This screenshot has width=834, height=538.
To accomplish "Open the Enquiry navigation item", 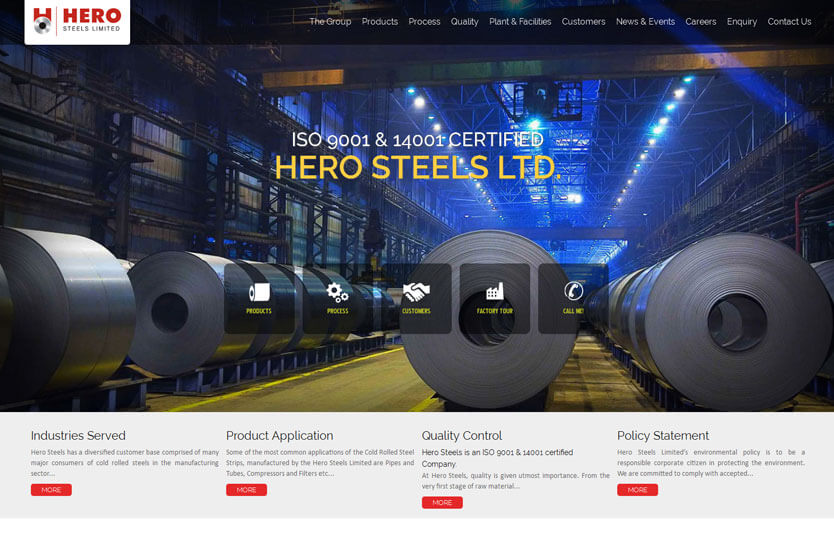I will 742,22.
